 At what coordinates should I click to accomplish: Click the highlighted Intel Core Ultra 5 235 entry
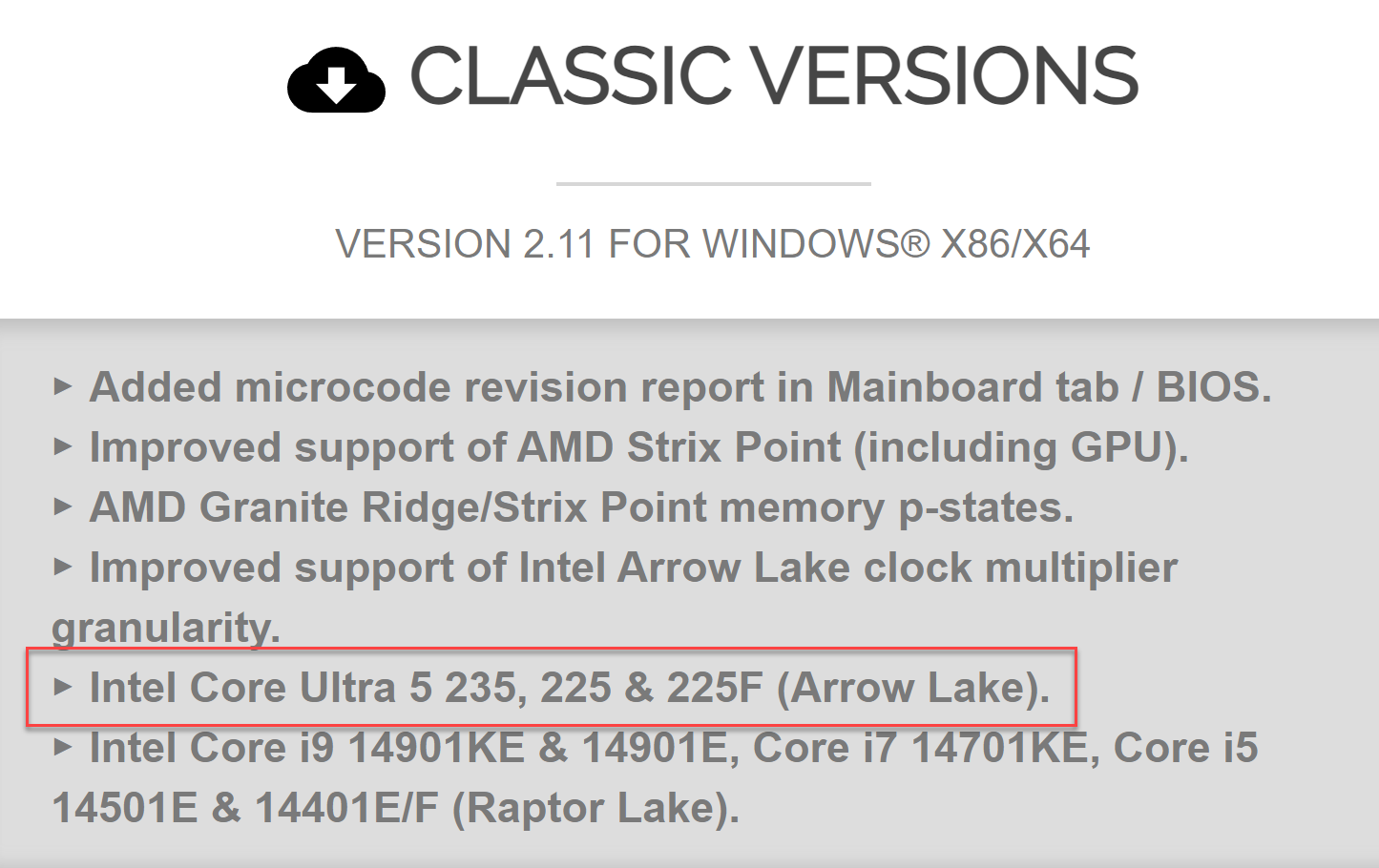click(569, 688)
